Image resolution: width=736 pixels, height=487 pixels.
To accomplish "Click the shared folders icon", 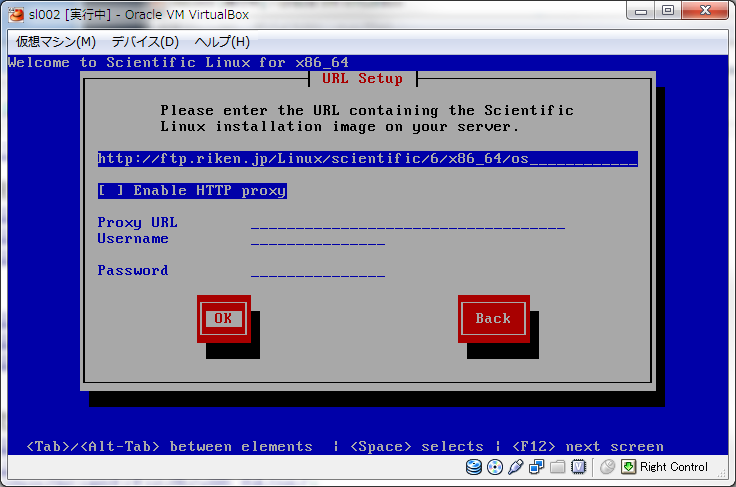I will (558, 467).
